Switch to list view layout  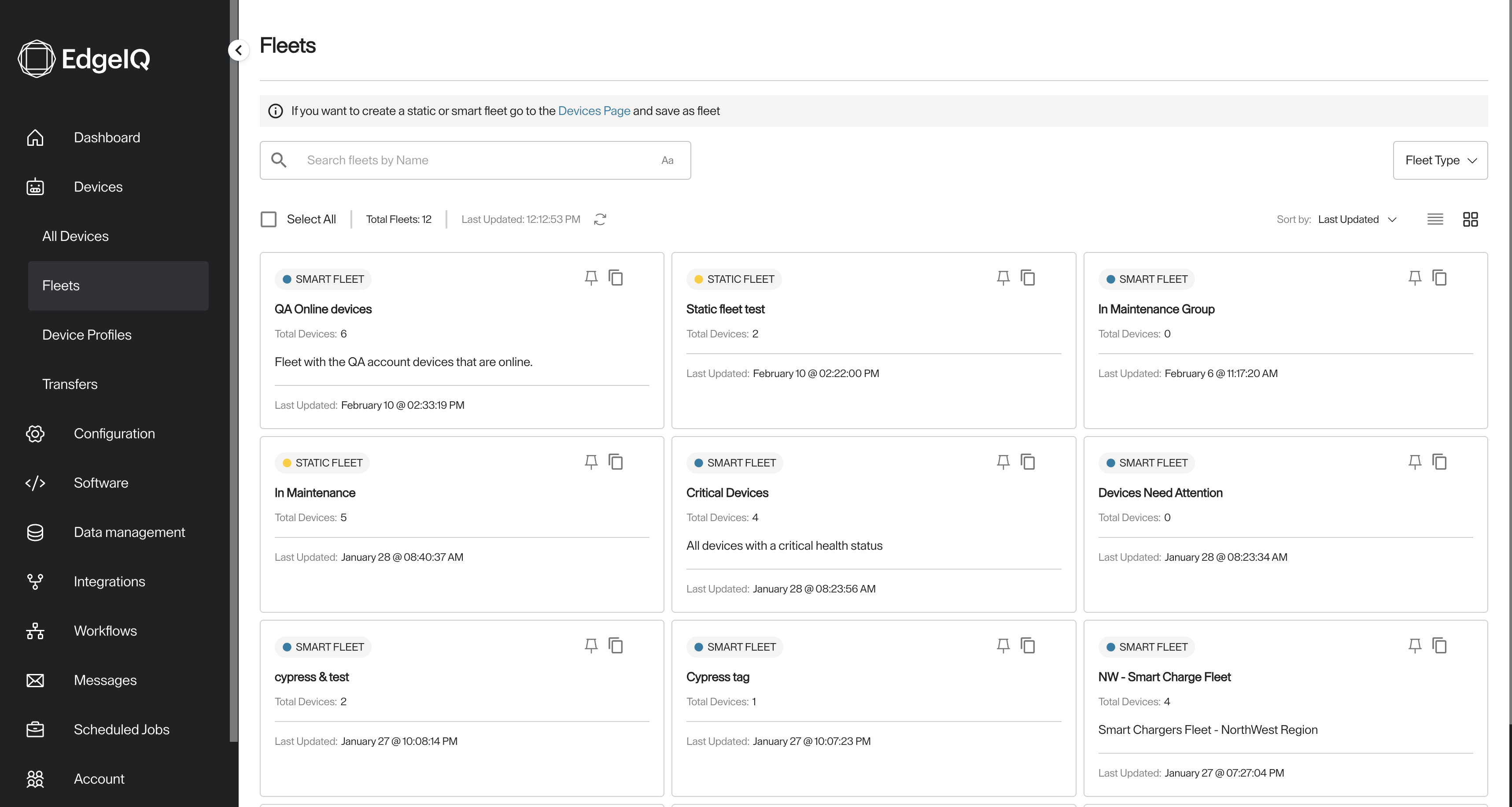tap(1435, 219)
